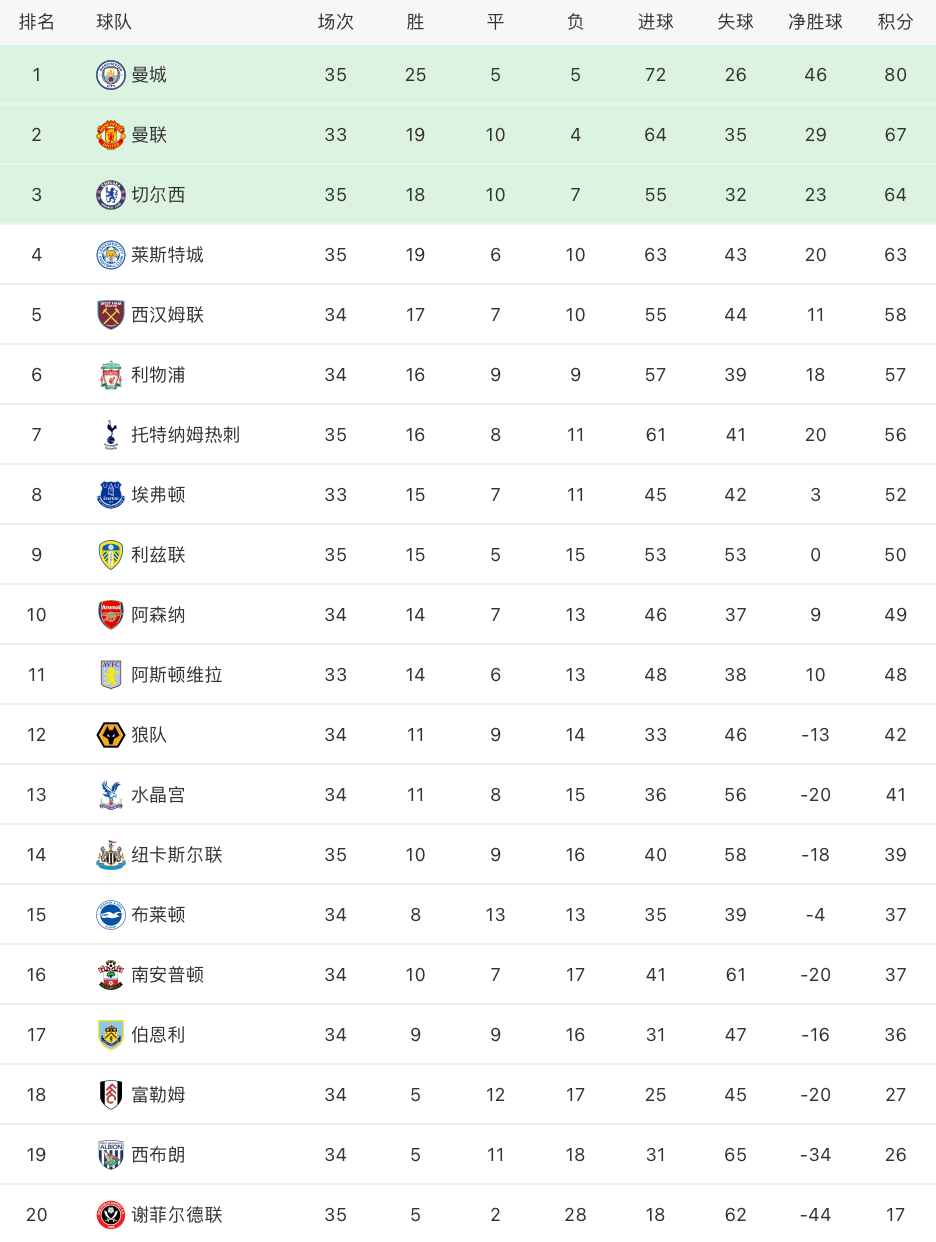Screen dimensions: 936x1242
Task: Sort by the 积分 column header
Action: tap(895, 22)
